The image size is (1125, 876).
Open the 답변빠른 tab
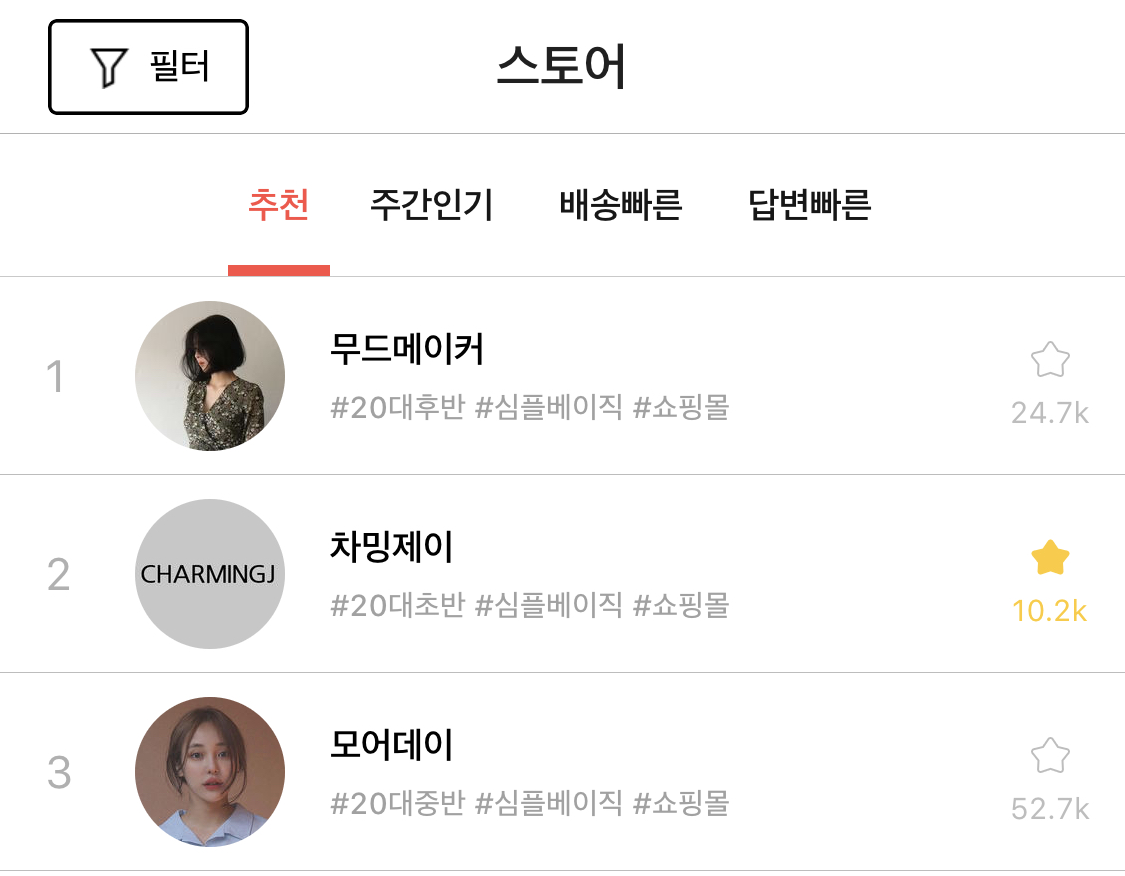pyautogui.click(x=809, y=205)
